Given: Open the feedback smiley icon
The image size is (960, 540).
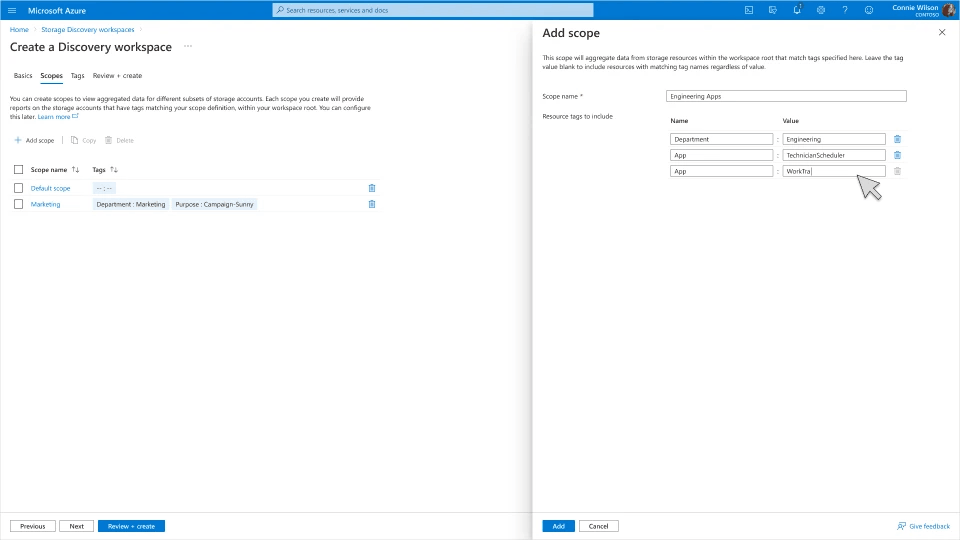Looking at the screenshot, I should (869, 10).
